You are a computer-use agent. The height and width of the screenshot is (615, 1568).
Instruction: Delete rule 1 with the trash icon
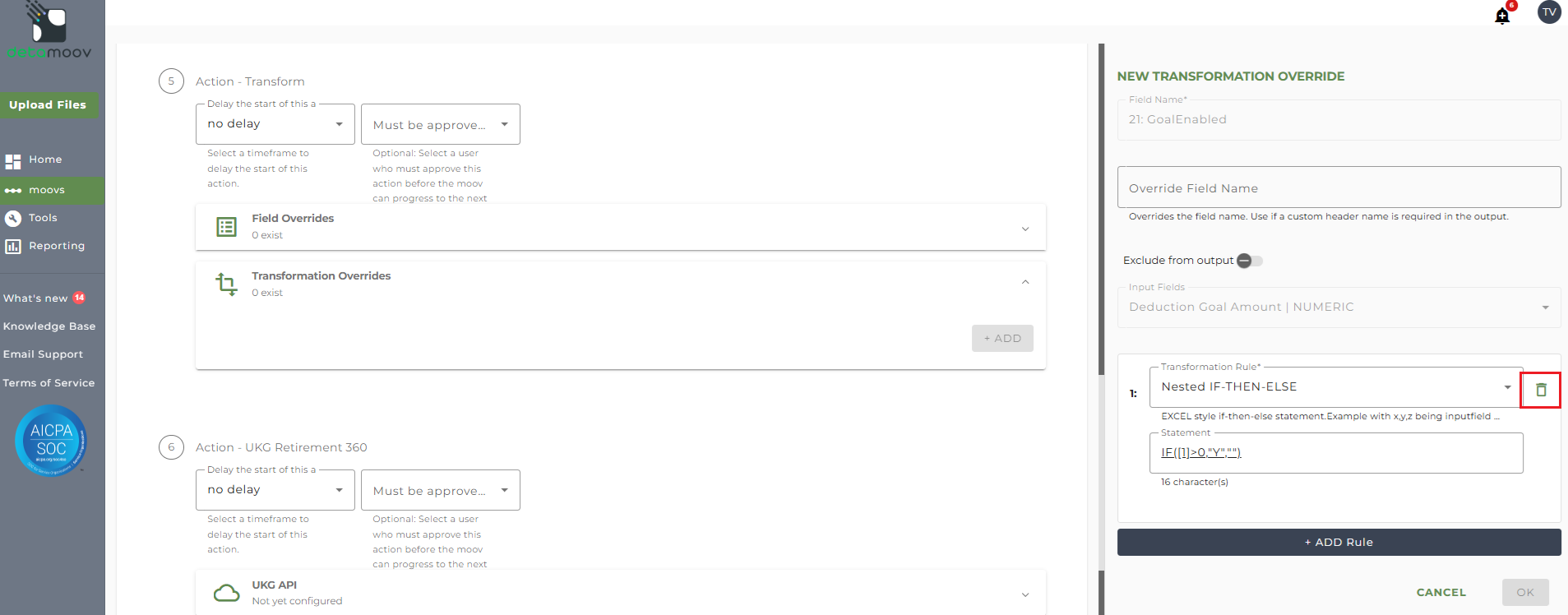point(1541,390)
